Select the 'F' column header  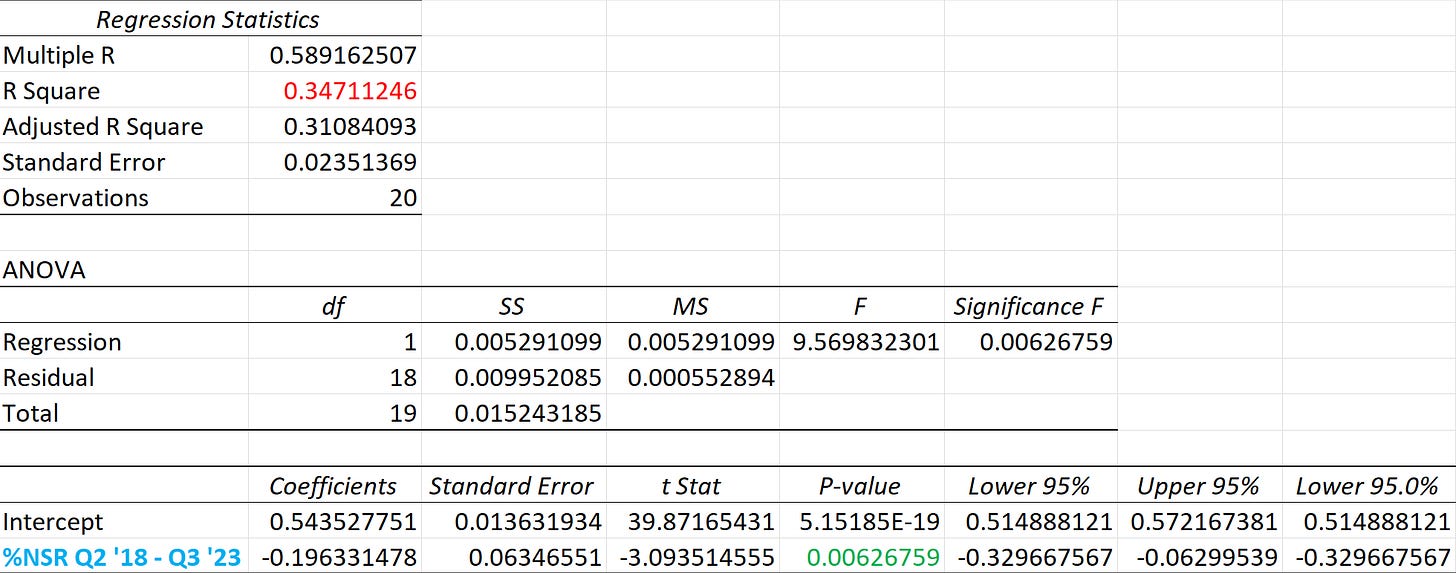tap(861, 306)
